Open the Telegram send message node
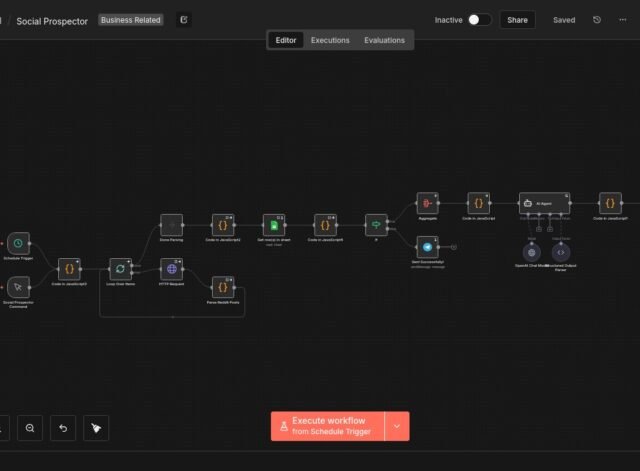The width and height of the screenshot is (640, 471). click(427, 247)
